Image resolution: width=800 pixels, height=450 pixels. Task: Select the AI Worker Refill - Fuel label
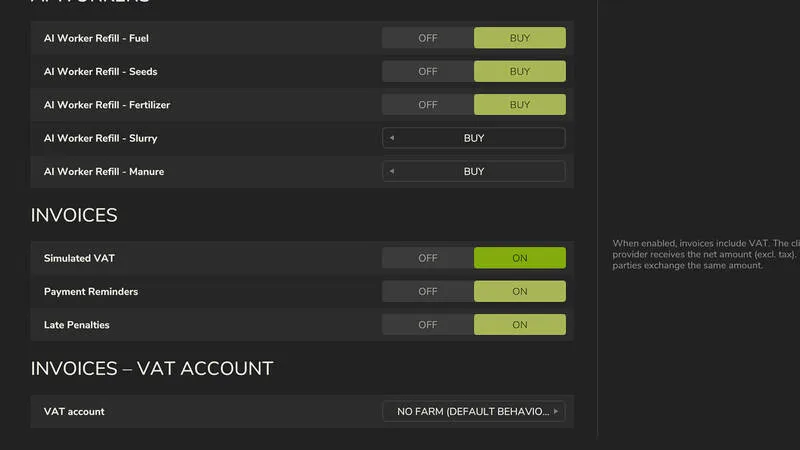coord(96,38)
